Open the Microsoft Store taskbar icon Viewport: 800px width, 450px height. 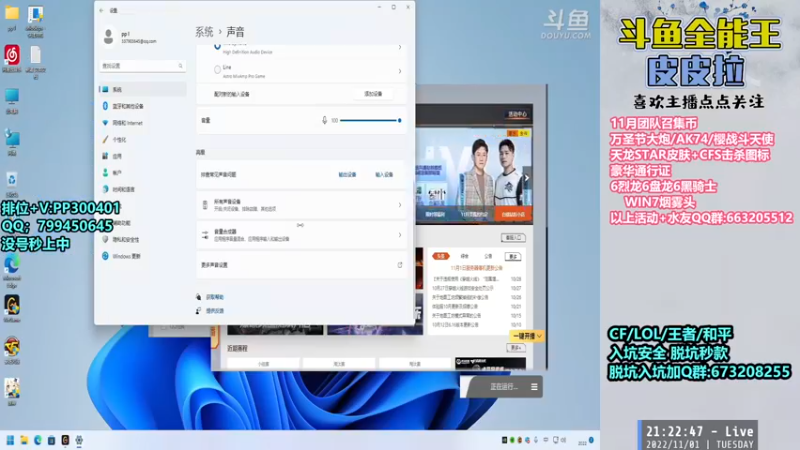(x=52, y=440)
